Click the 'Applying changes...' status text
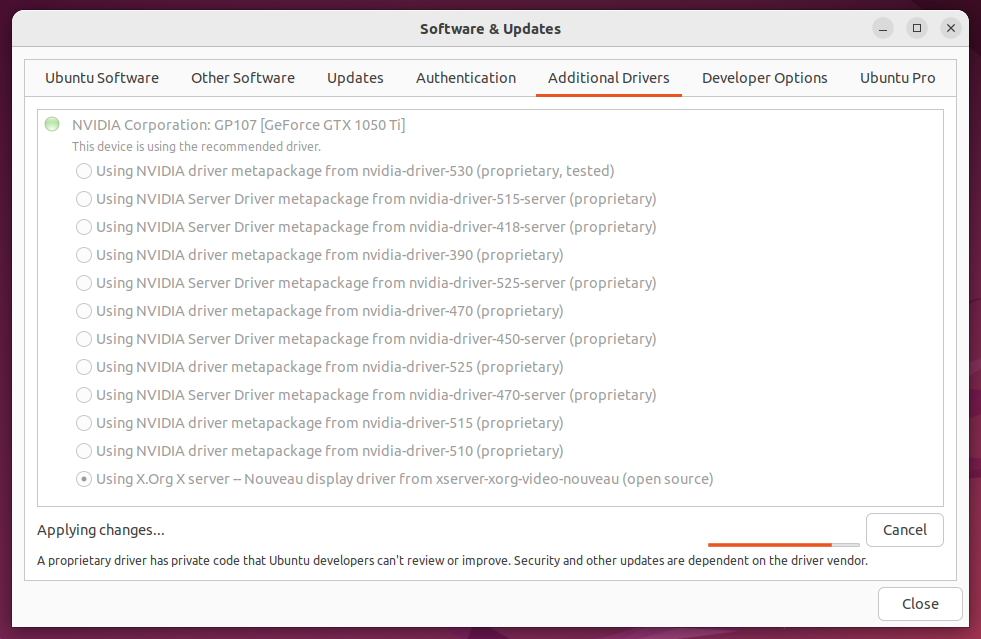The image size is (981, 639). [101, 530]
